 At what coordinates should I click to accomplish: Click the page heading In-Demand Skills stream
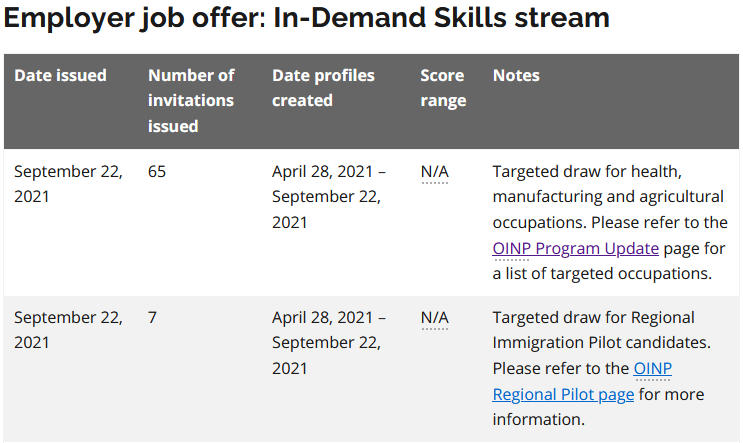307,18
